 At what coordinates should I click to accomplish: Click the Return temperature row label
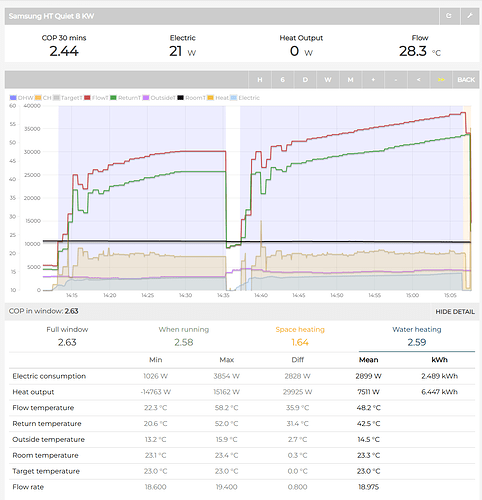(47, 424)
